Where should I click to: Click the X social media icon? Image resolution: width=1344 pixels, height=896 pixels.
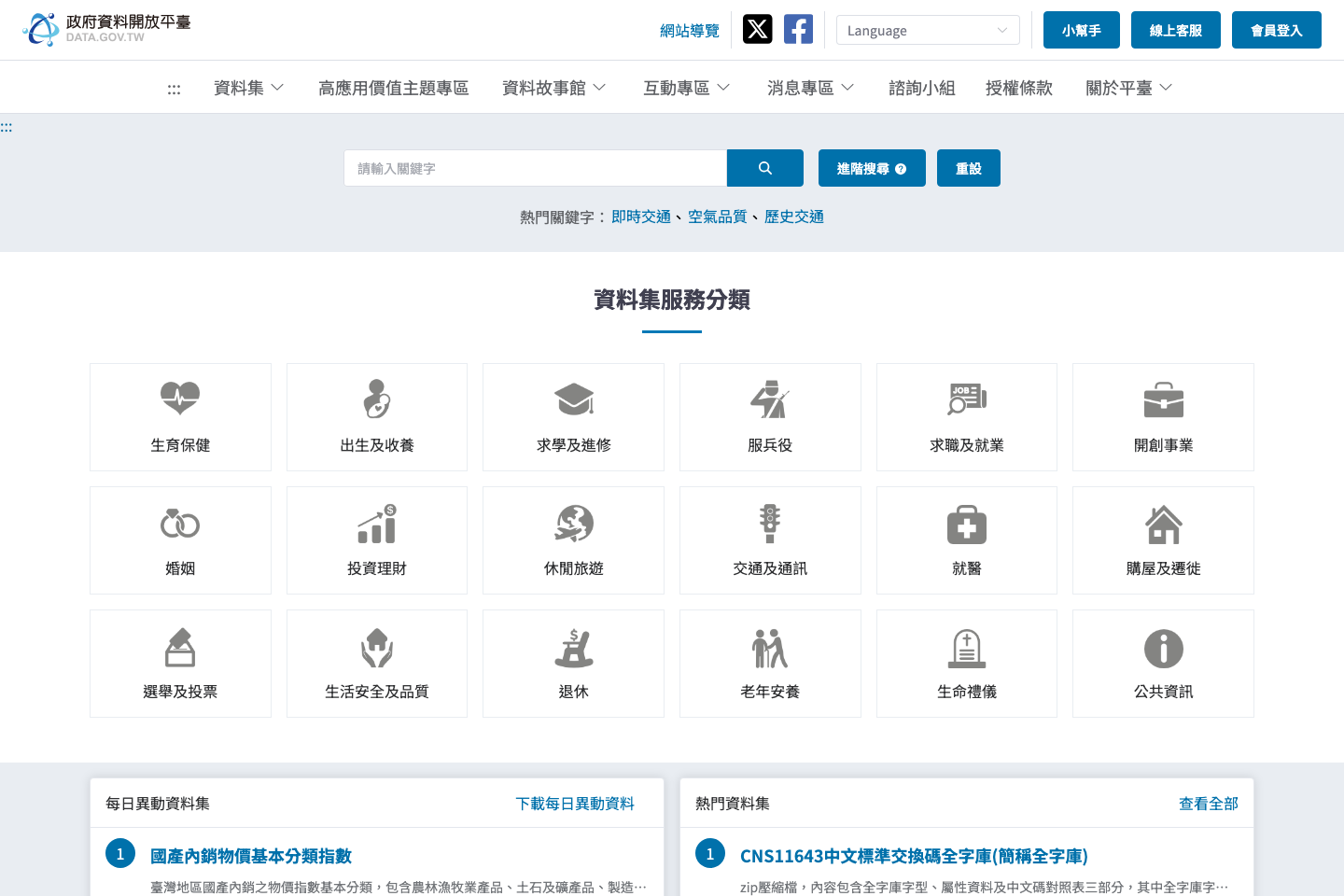coord(757,29)
